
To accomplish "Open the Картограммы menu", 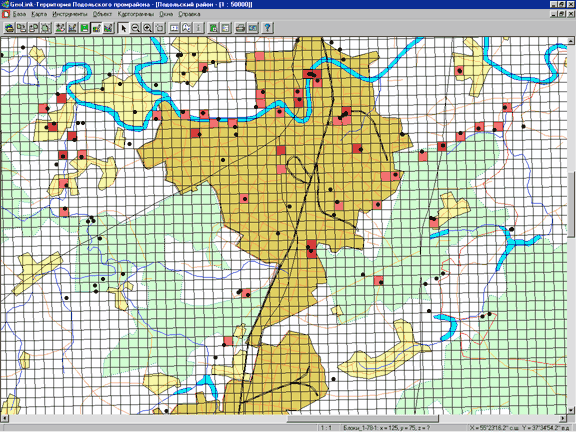I will tap(136, 14).
